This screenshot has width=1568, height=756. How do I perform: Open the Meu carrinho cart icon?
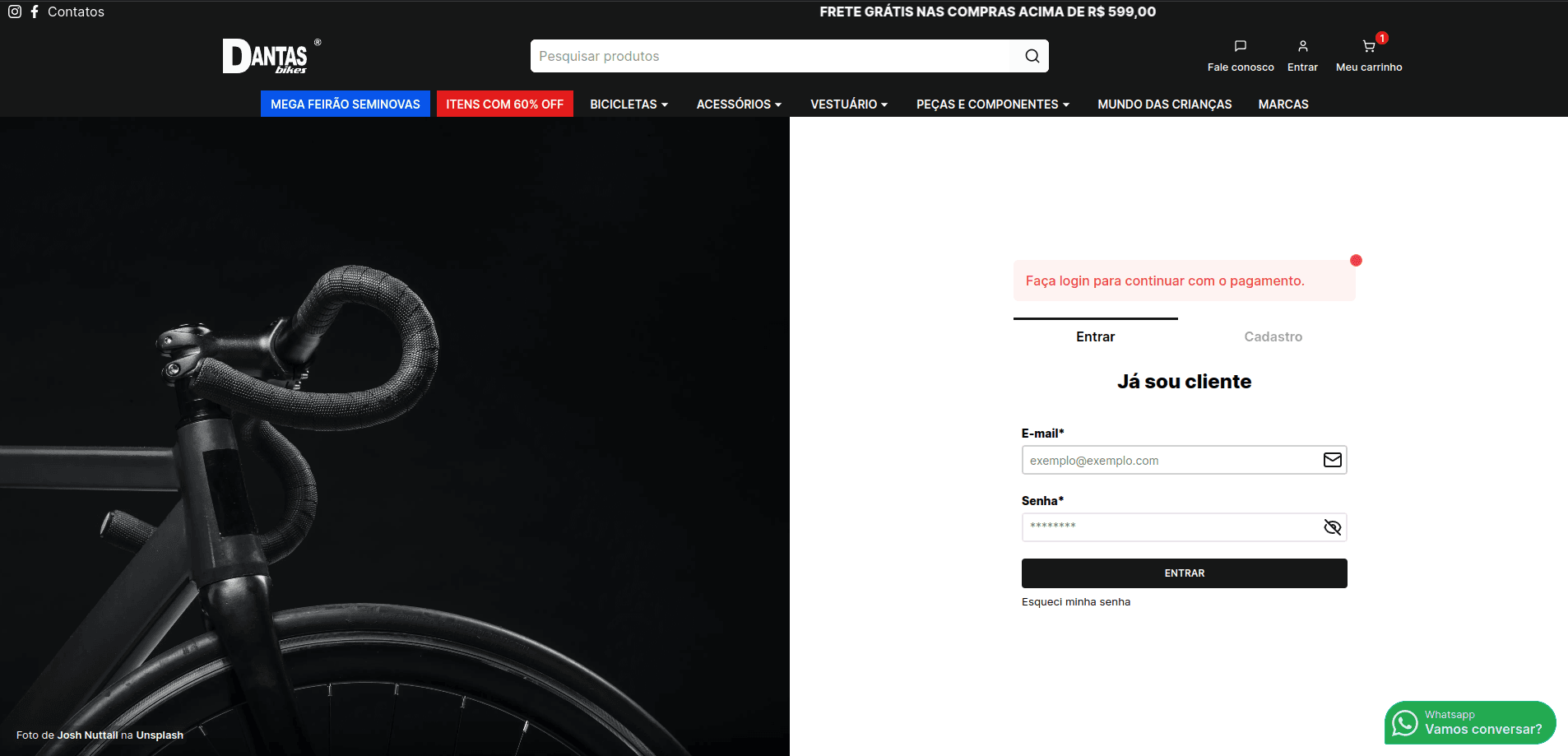pyautogui.click(x=1367, y=46)
